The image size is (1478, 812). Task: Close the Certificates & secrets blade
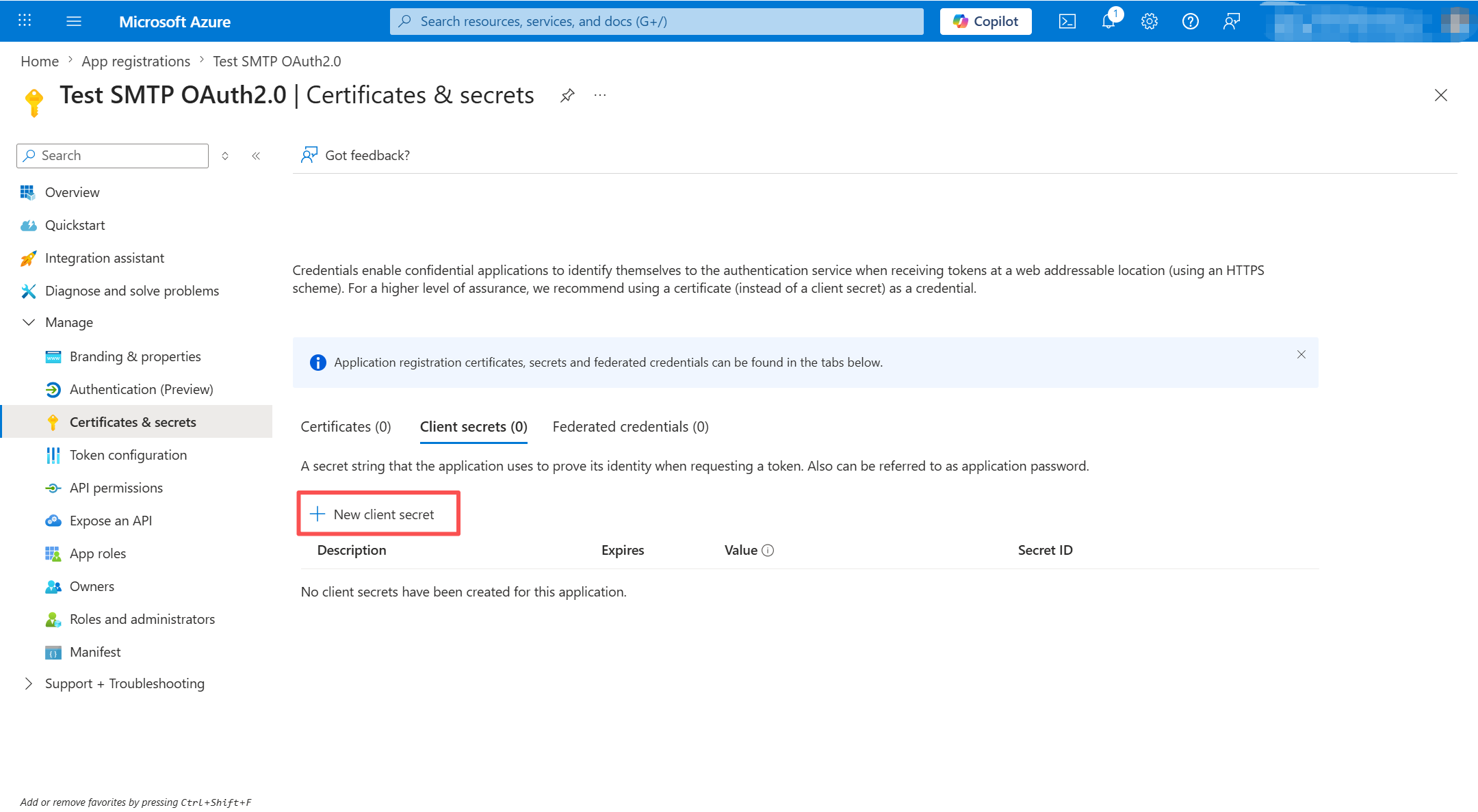(x=1441, y=95)
